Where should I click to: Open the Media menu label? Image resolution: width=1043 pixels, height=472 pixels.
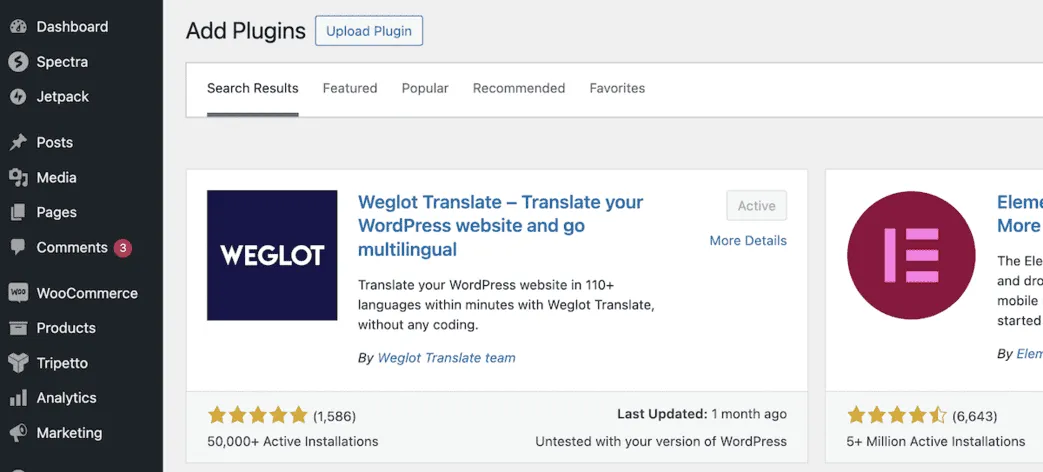click(57, 177)
